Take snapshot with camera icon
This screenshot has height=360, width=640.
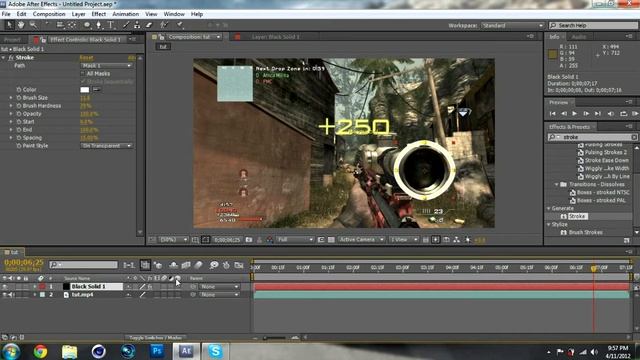point(249,240)
